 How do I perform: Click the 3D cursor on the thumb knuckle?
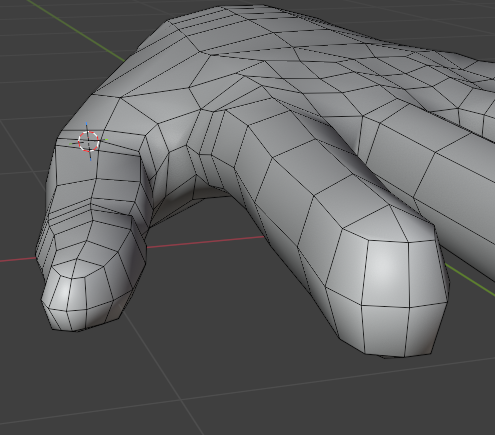coord(89,142)
